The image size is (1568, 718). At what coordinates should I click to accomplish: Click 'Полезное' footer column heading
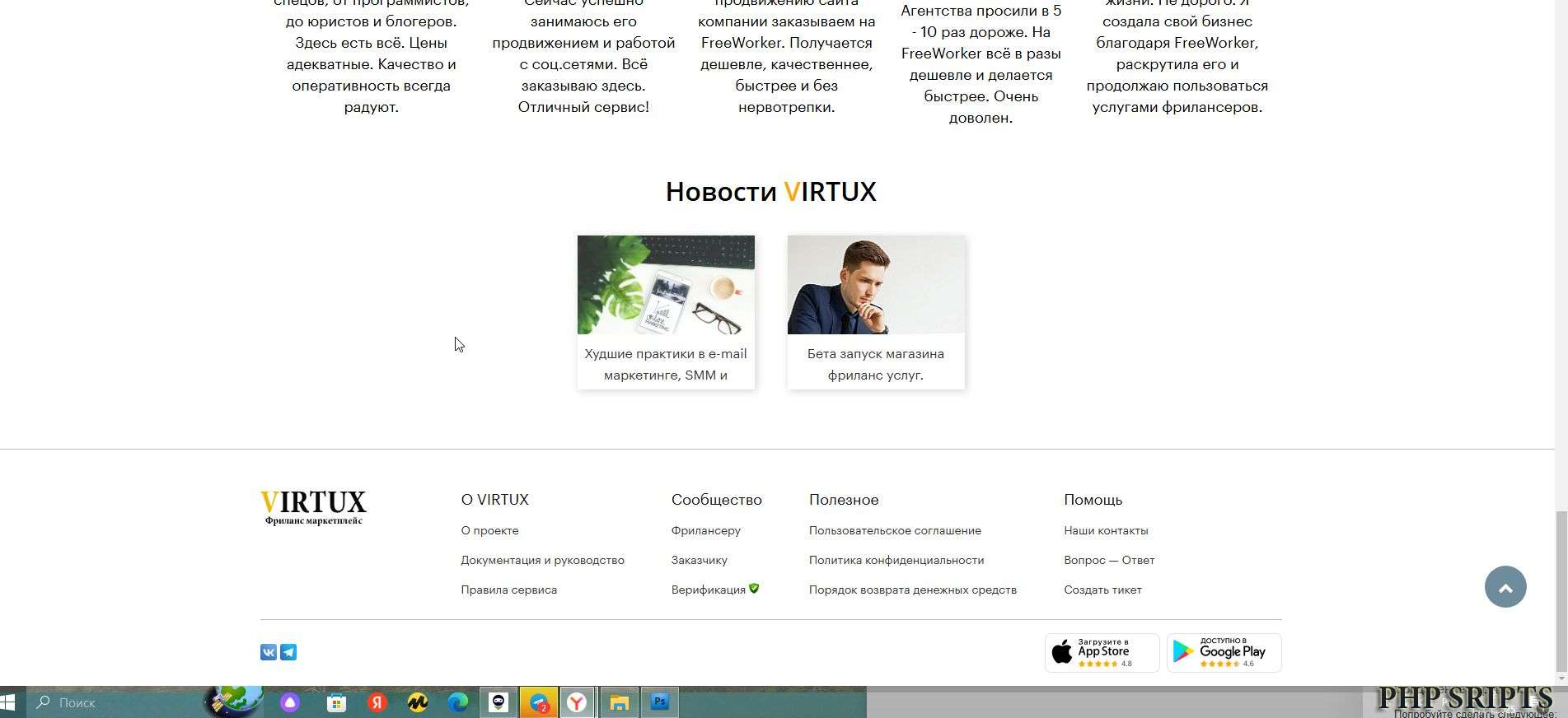point(844,500)
